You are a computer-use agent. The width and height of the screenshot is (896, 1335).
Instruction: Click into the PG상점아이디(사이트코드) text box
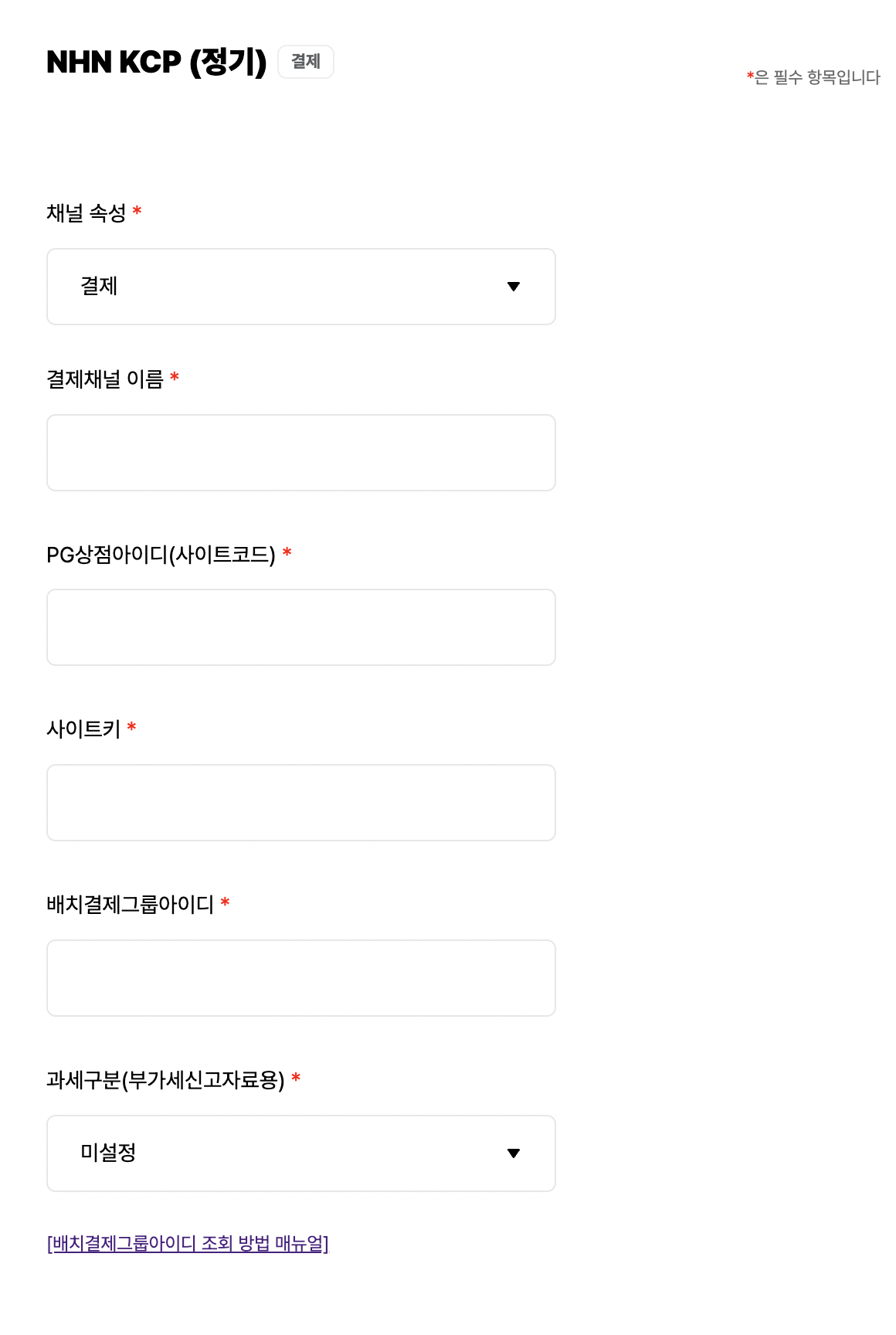pyautogui.click(x=301, y=627)
